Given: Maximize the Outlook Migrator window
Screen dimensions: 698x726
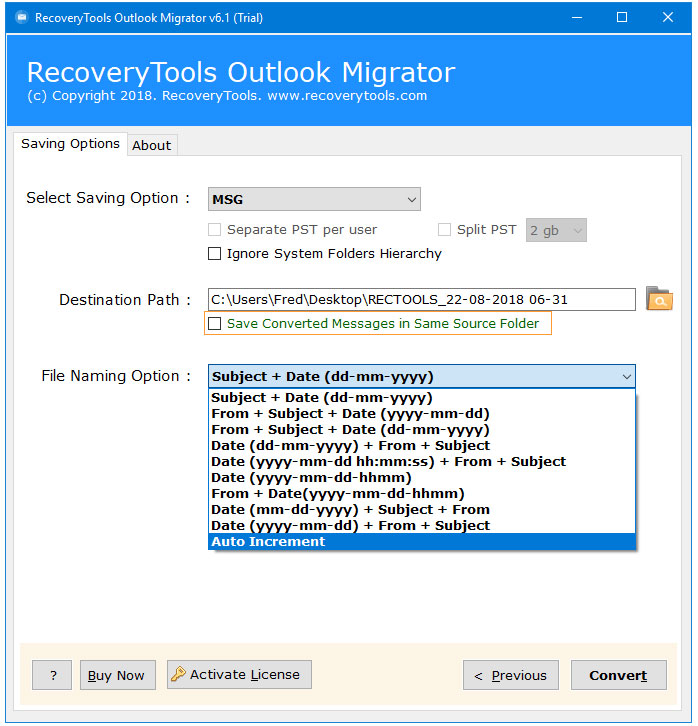Looking at the screenshot, I should (622, 18).
